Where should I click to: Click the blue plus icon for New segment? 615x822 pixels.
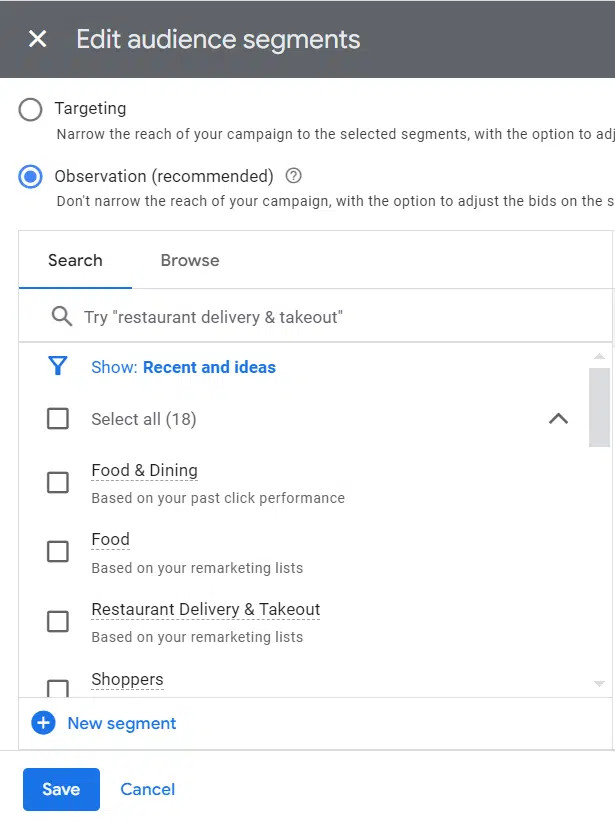[x=44, y=722]
